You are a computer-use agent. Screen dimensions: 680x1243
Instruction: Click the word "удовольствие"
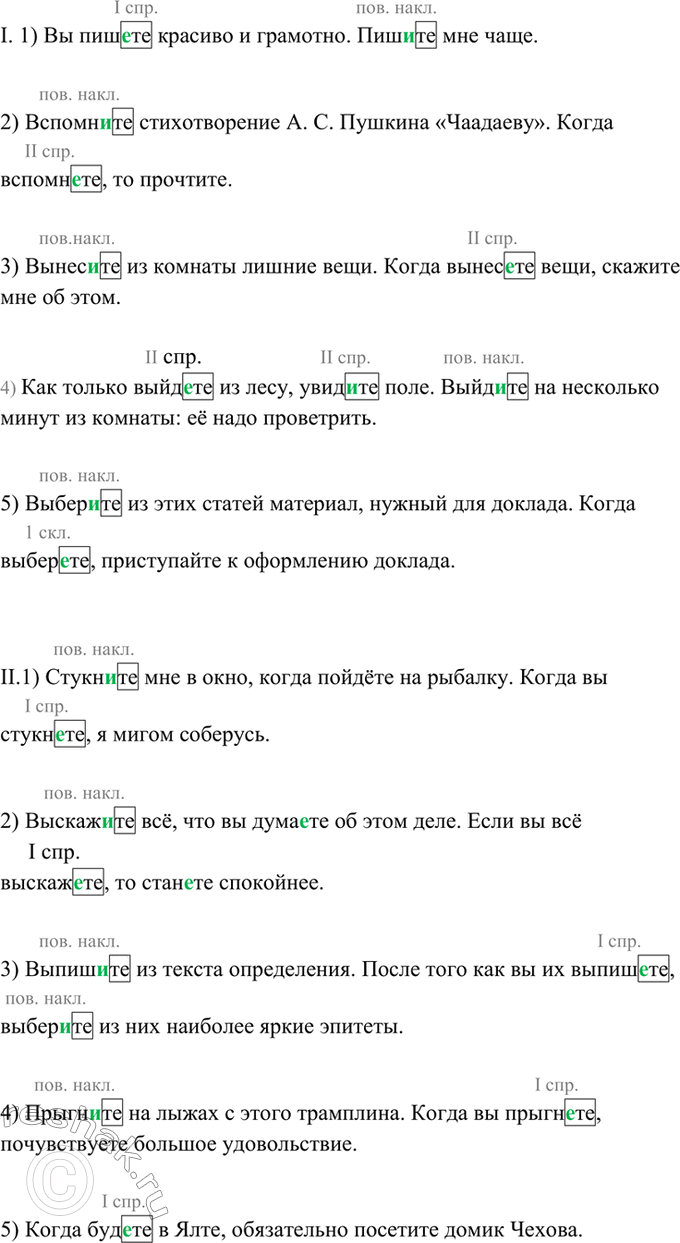pos(291,1143)
